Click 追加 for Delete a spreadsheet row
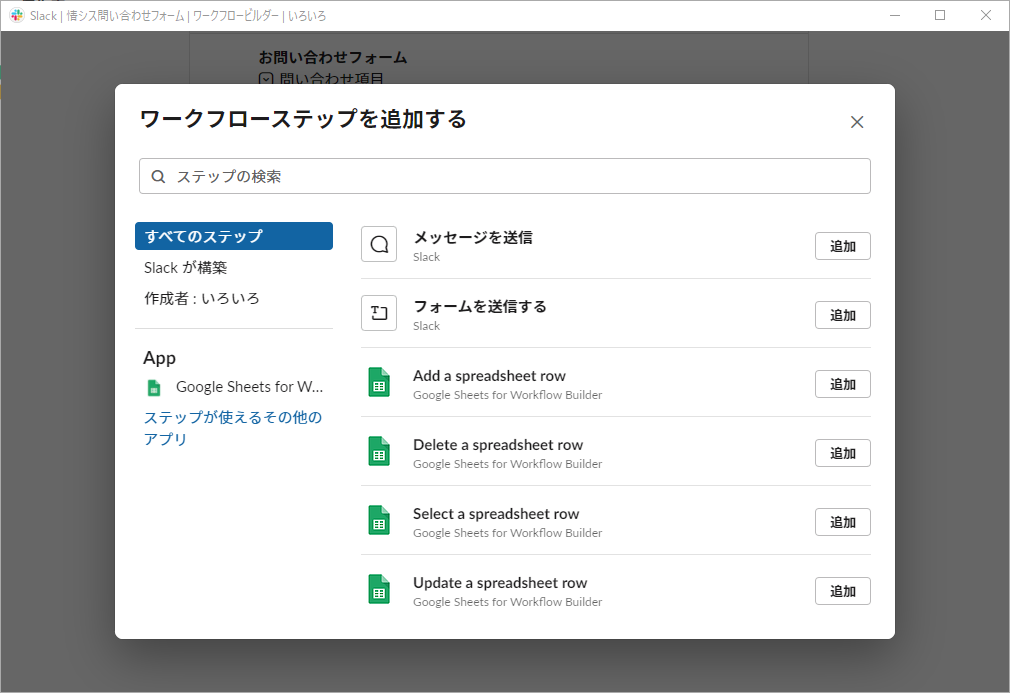1010x693 pixels. pyautogui.click(x=842, y=452)
